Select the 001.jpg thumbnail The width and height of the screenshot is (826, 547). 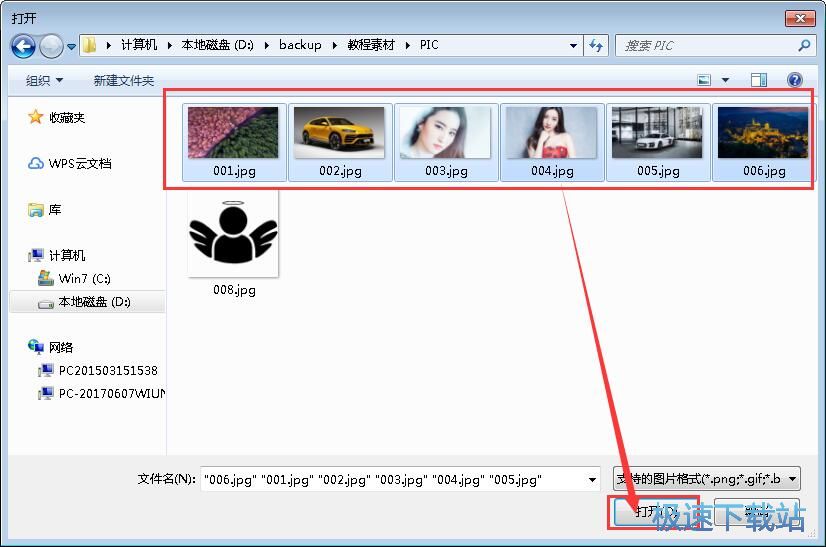pos(233,133)
